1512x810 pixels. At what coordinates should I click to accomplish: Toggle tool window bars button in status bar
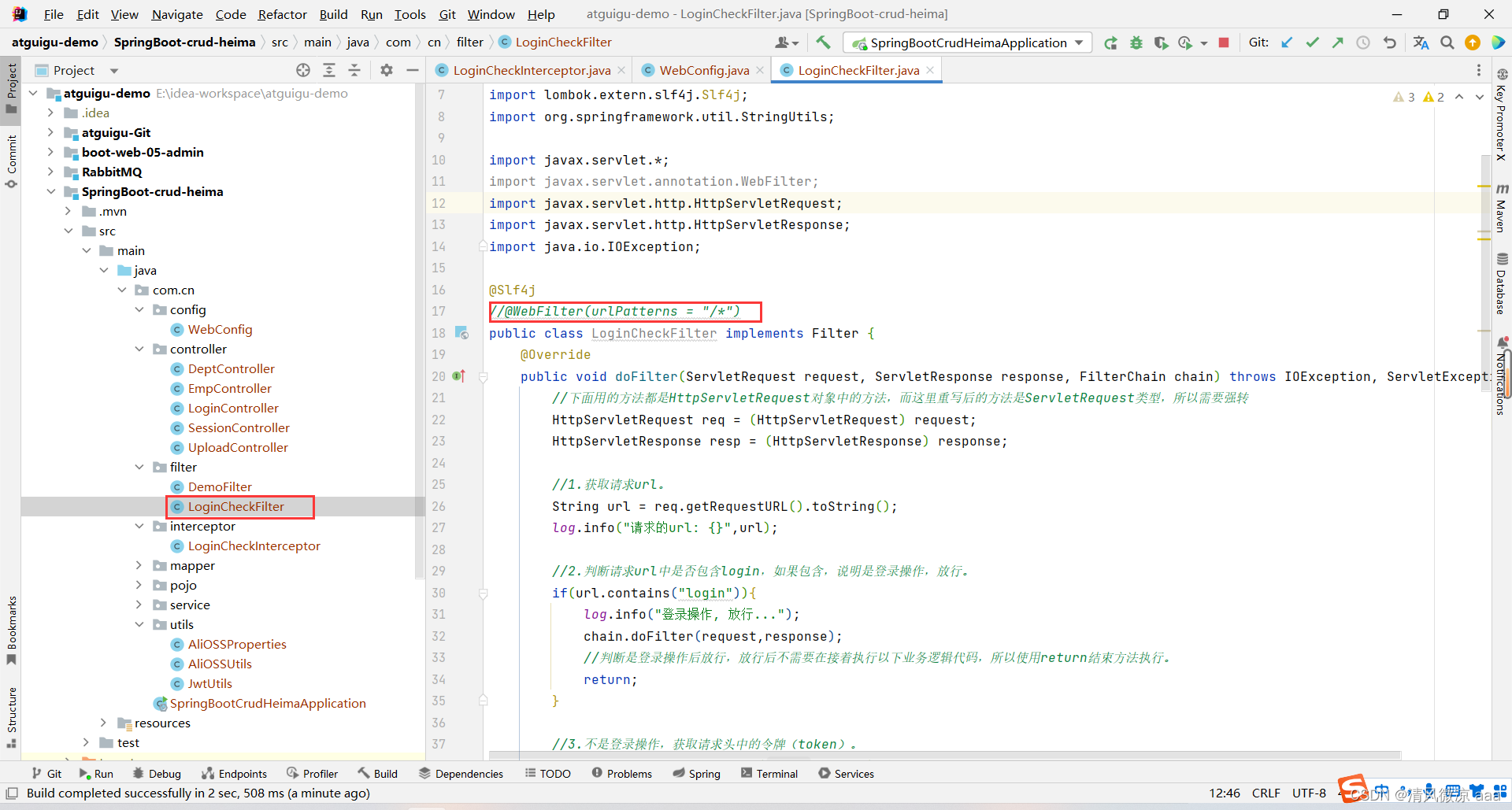click(x=12, y=793)
